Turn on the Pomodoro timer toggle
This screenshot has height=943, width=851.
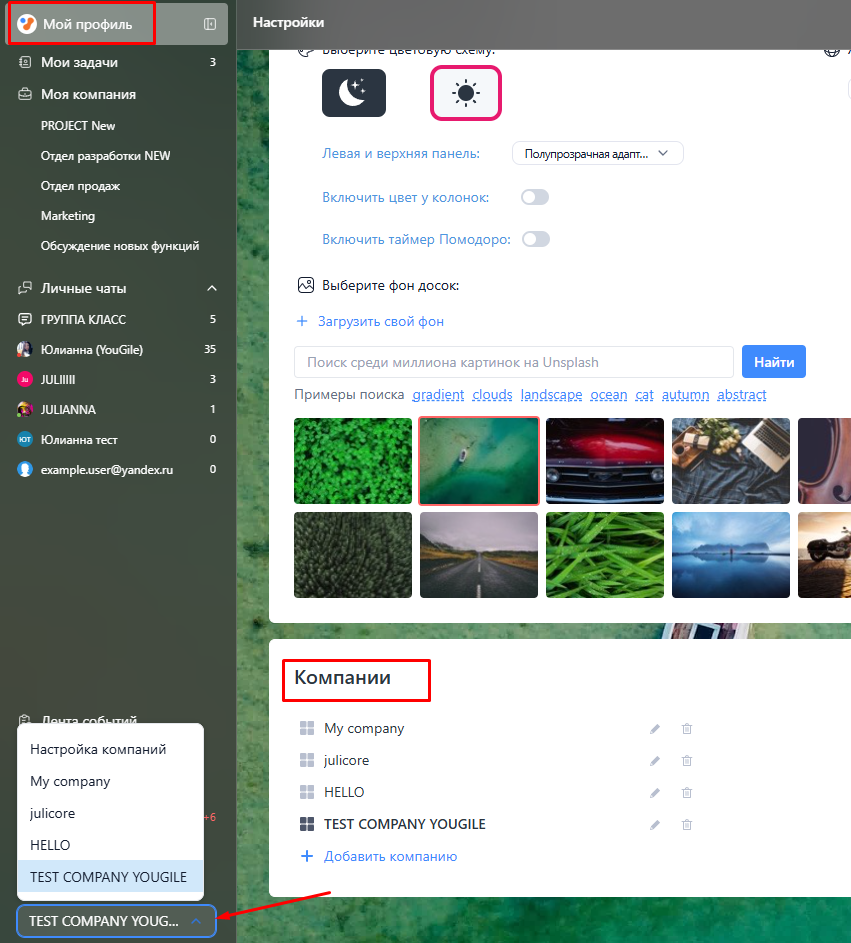tap(535, 239)
